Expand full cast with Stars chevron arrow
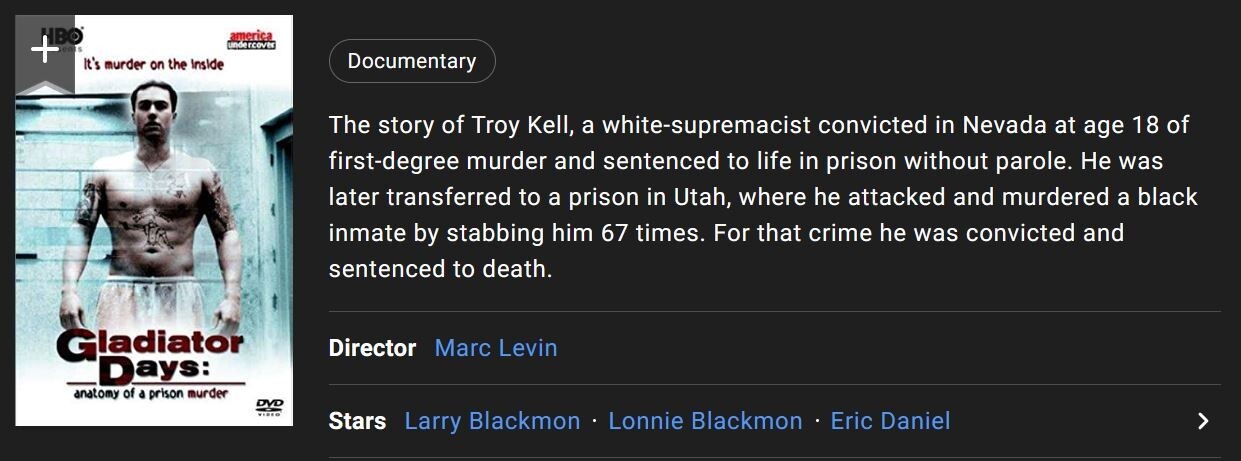The image size is (1241, 461). coord(1203,421)
